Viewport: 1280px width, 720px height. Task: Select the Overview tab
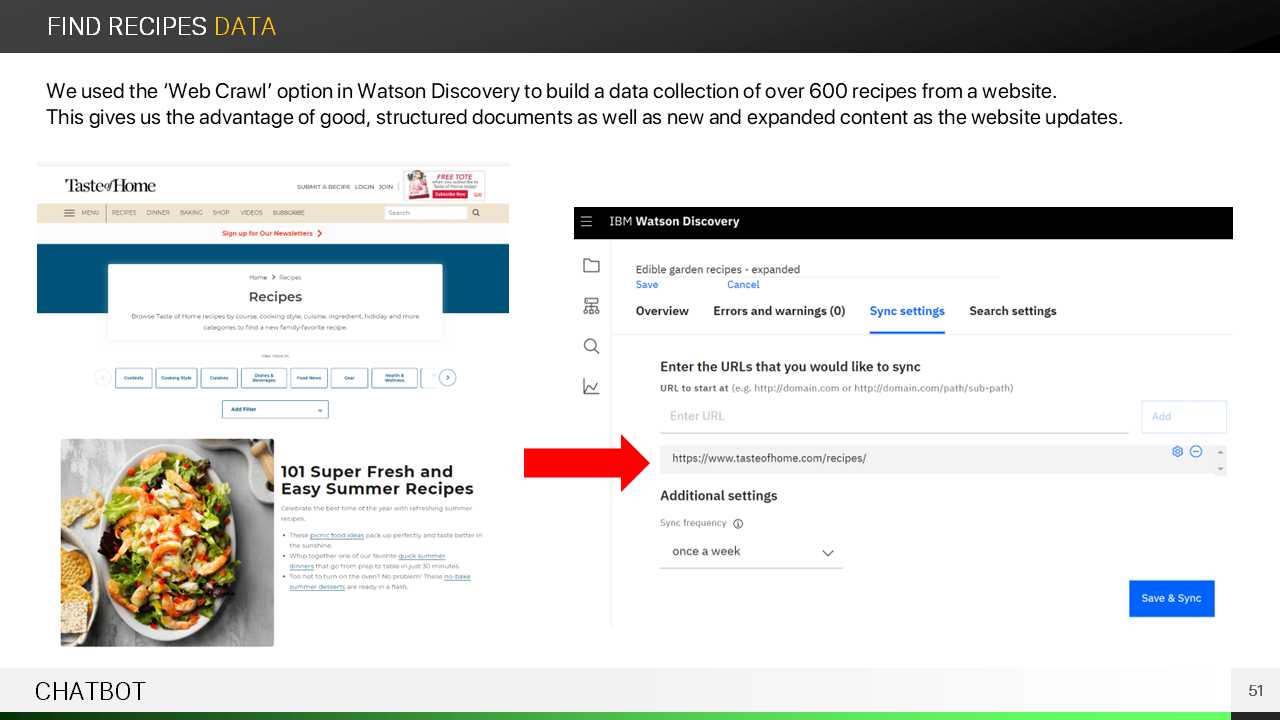pyautogui.click(x=662, y=311)
